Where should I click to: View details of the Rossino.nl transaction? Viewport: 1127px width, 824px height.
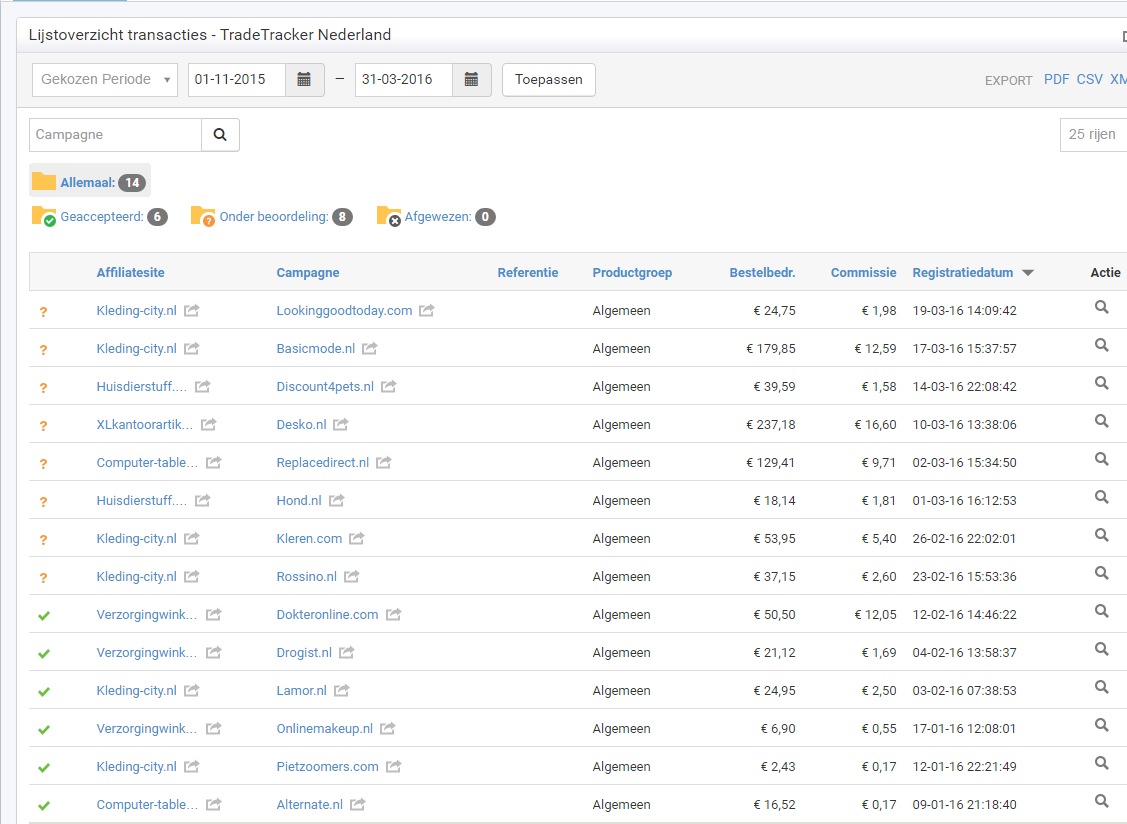pyautogui.click(x=1101, y=574)
